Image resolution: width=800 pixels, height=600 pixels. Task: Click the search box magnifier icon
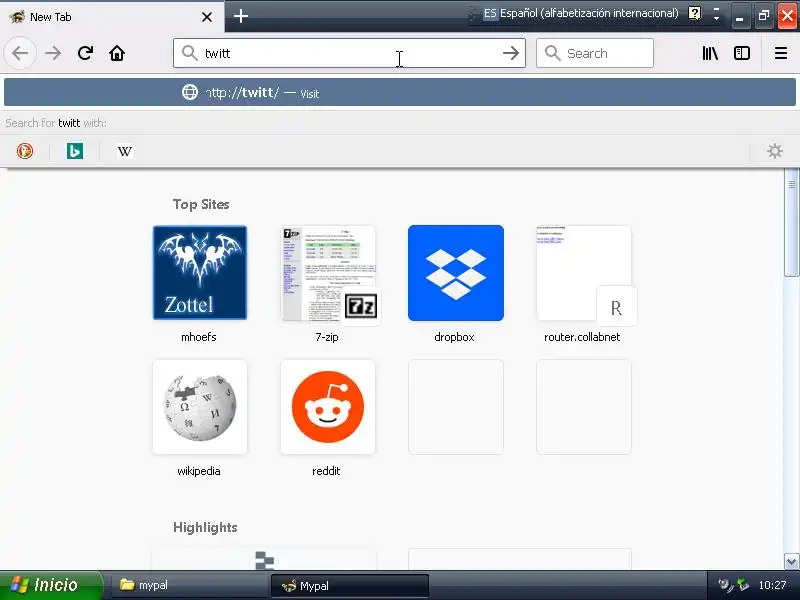(552, 53)
